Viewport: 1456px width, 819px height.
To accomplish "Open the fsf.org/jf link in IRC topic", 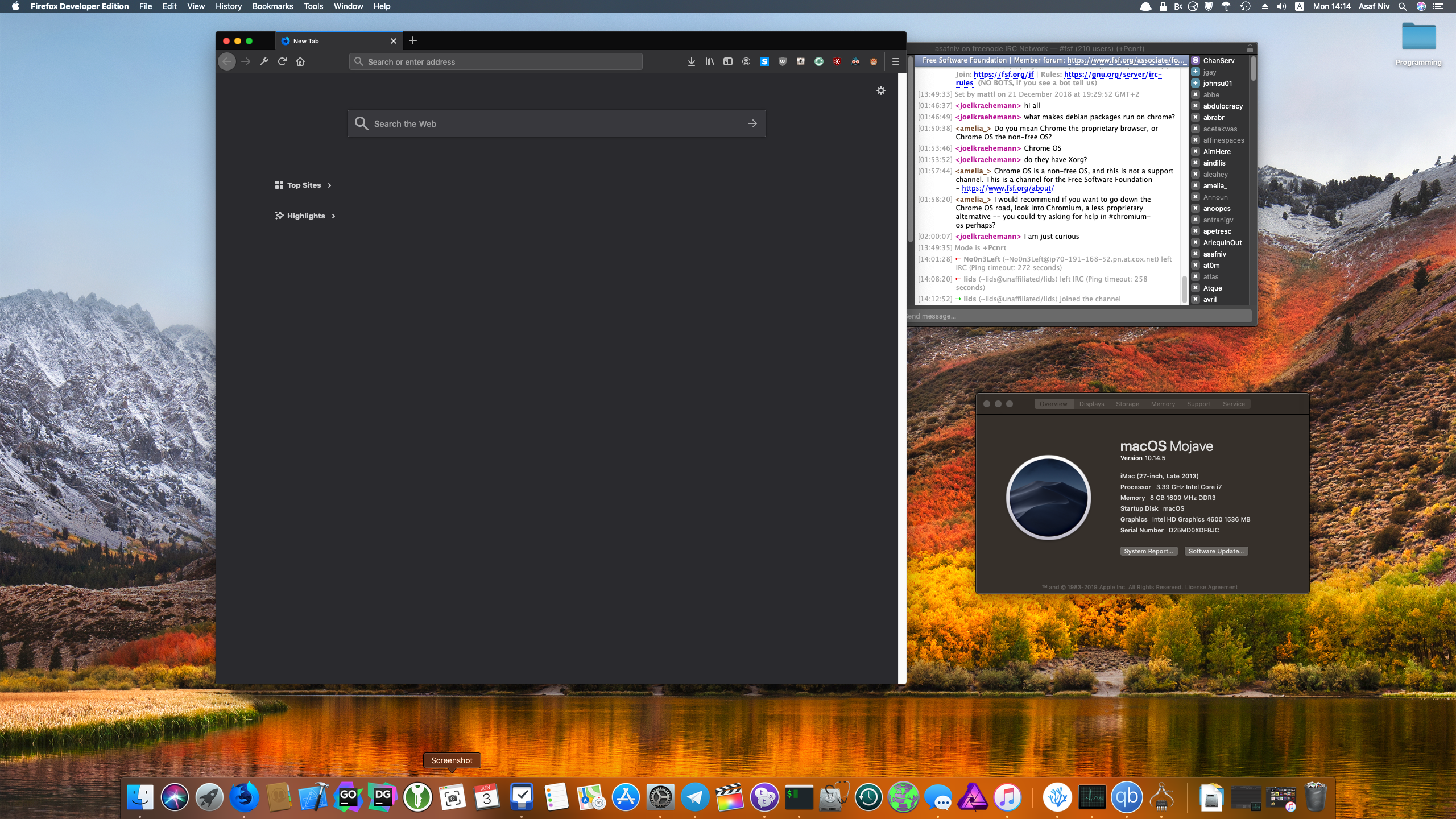I will 1003,74.
